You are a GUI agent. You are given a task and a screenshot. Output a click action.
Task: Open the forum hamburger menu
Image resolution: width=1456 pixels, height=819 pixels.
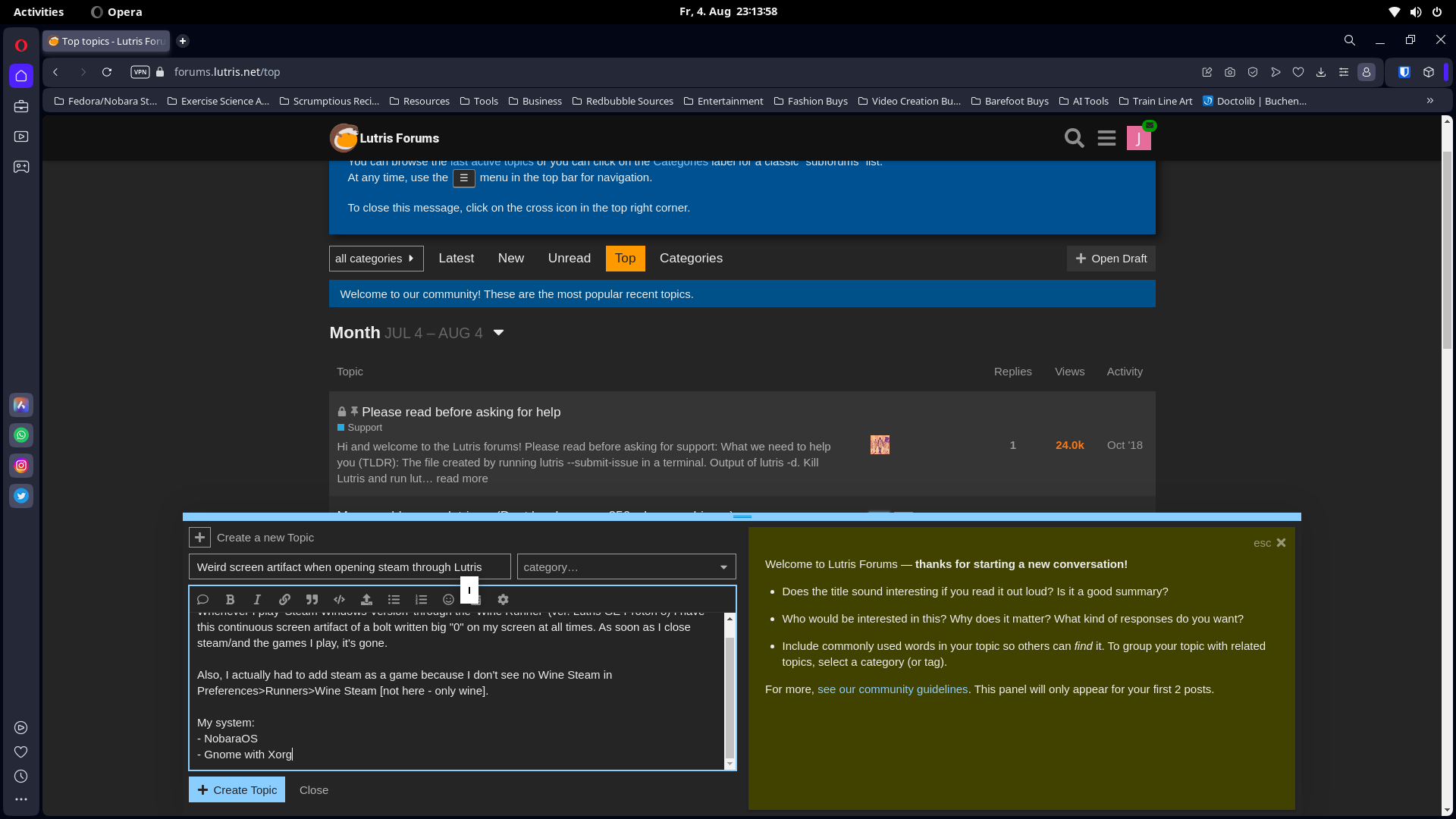[1106, 138]
